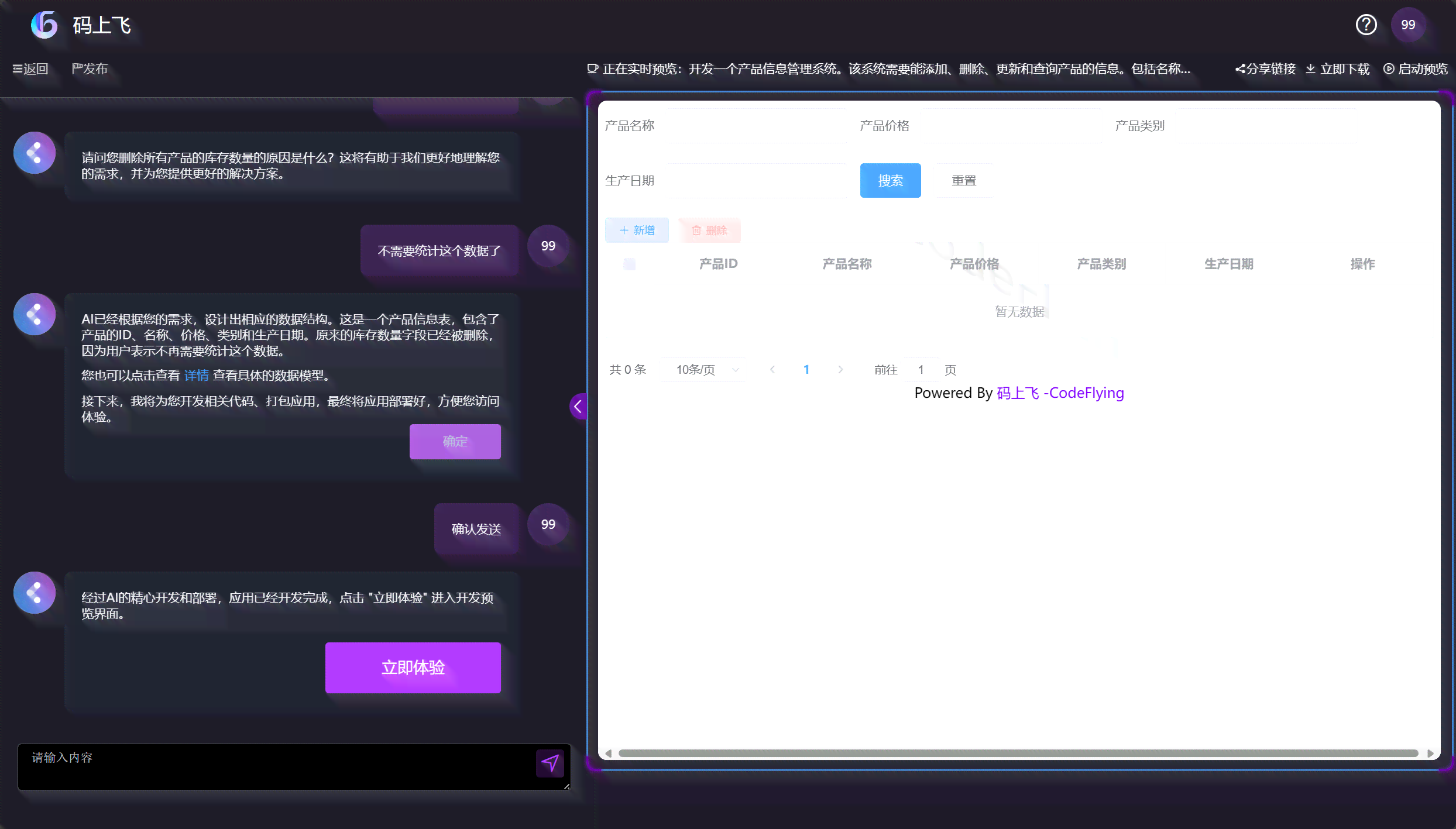This screenshot has width=1456, height=829.
Task: Go back with 返回 menu button
Action: point(30,68)
